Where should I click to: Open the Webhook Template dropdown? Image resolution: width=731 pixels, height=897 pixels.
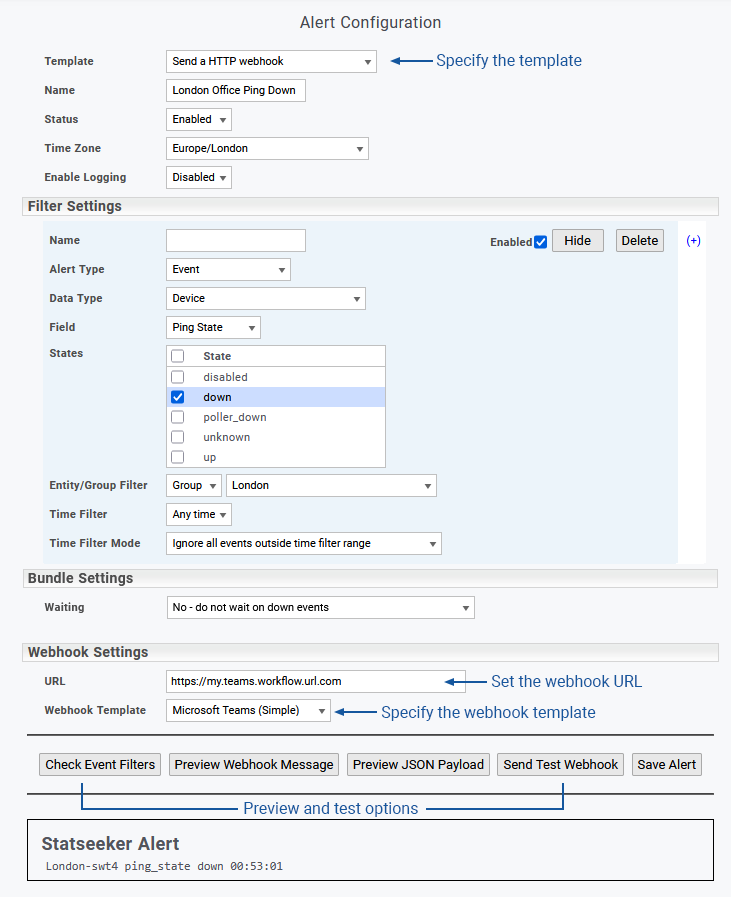tap(248, 711)
